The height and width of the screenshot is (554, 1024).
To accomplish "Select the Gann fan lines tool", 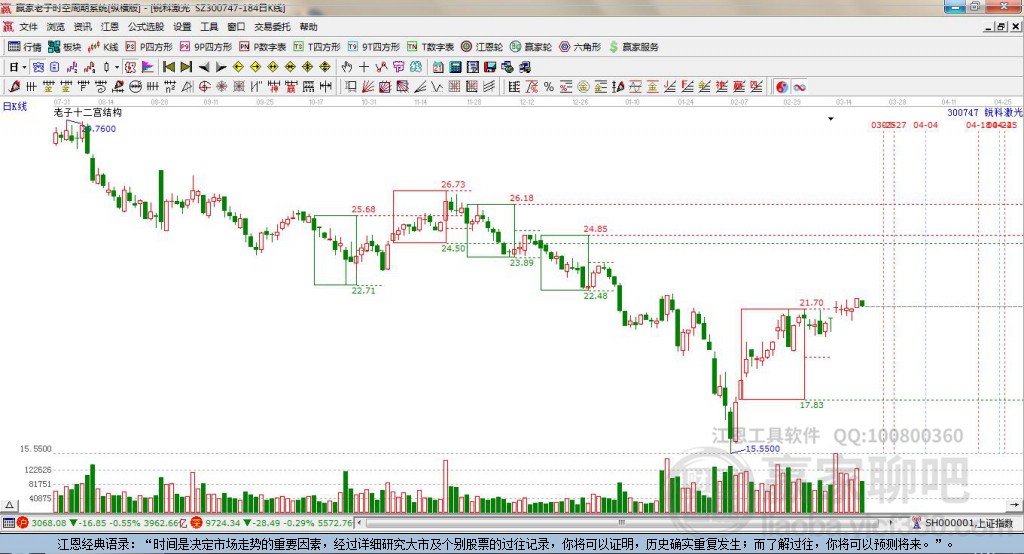I will tap(368, 86).
